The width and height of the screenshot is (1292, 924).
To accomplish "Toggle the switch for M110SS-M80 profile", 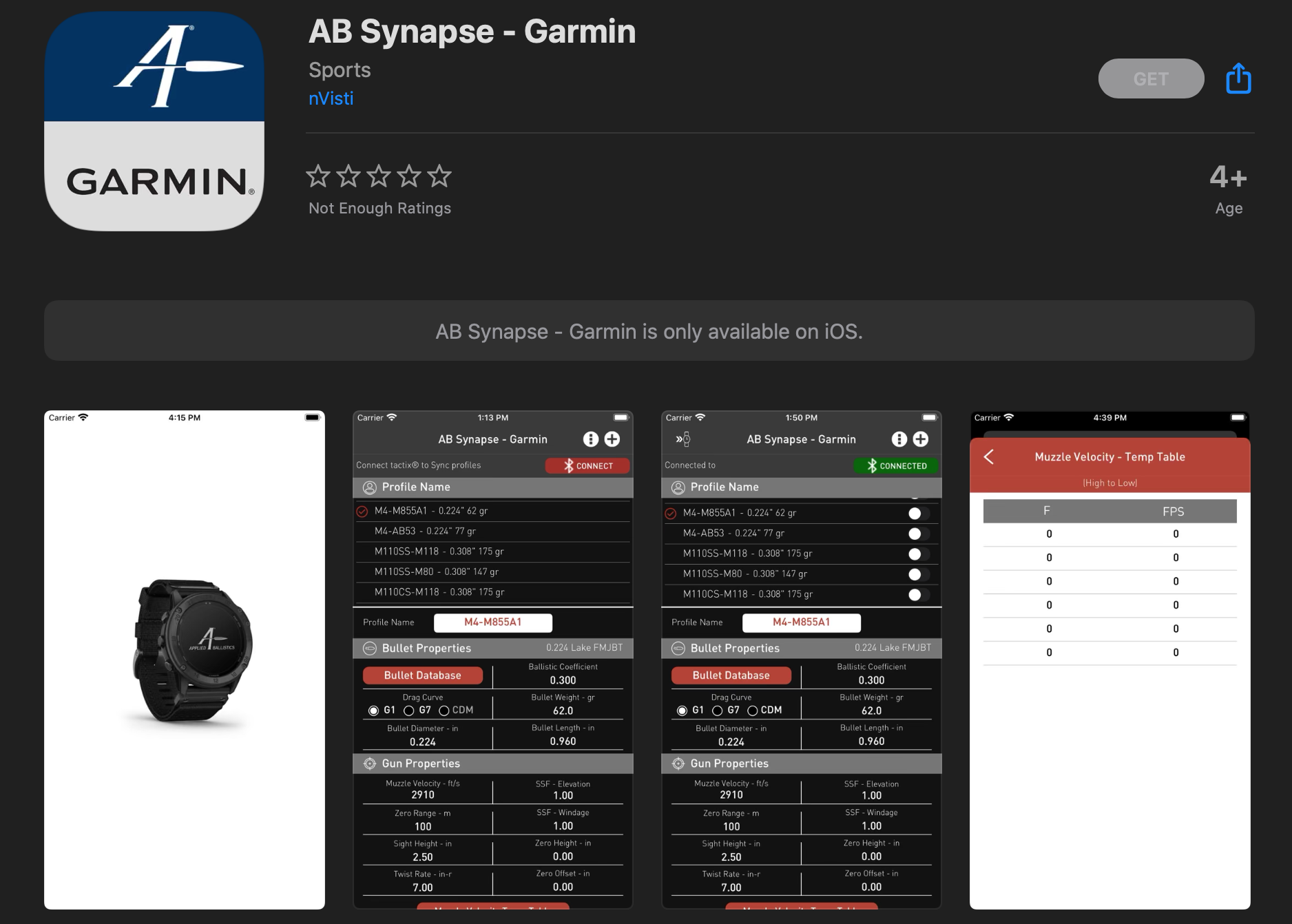I will (x=919, y=574).
